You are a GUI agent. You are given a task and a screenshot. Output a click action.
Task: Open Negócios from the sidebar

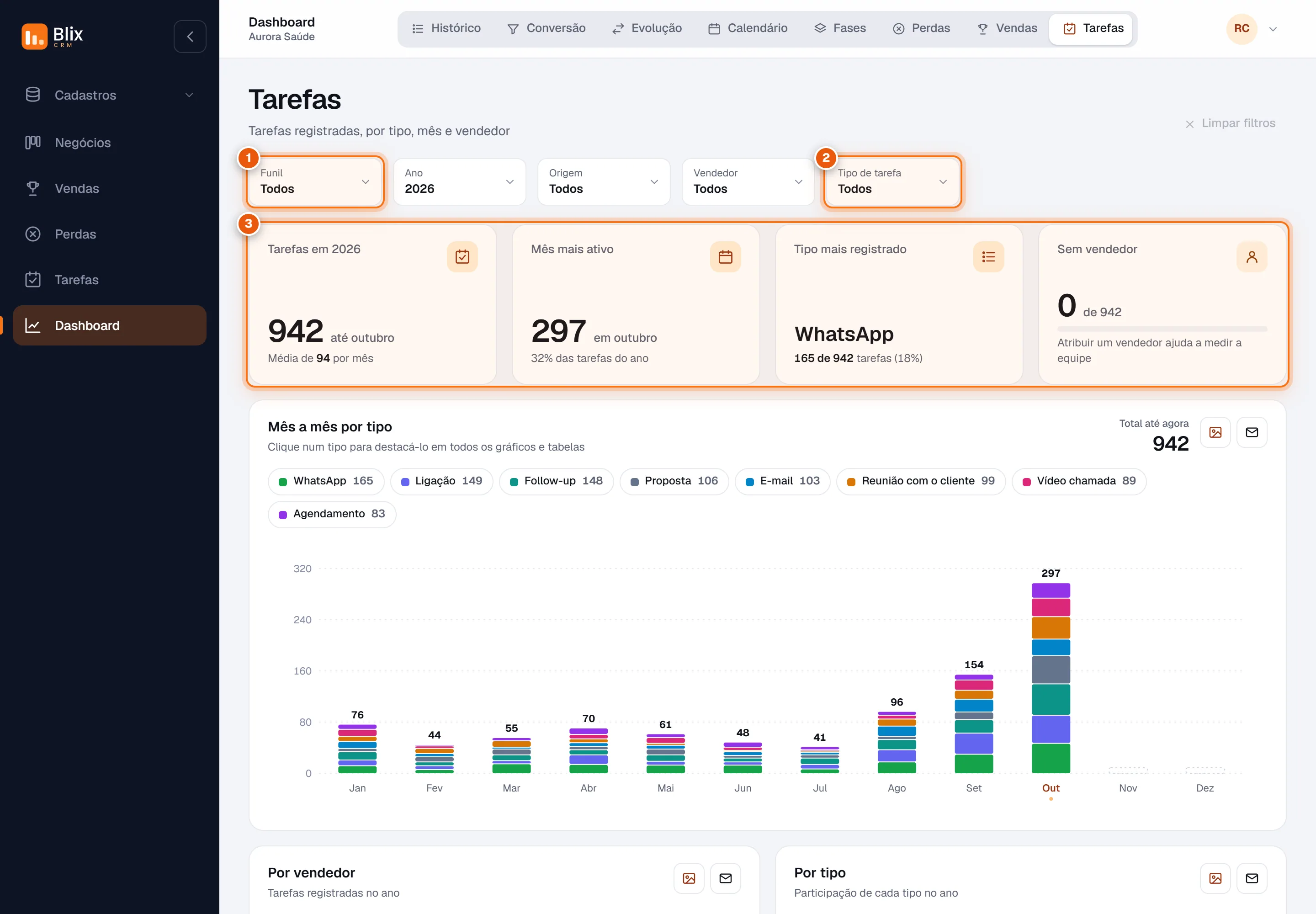point(109,143)
